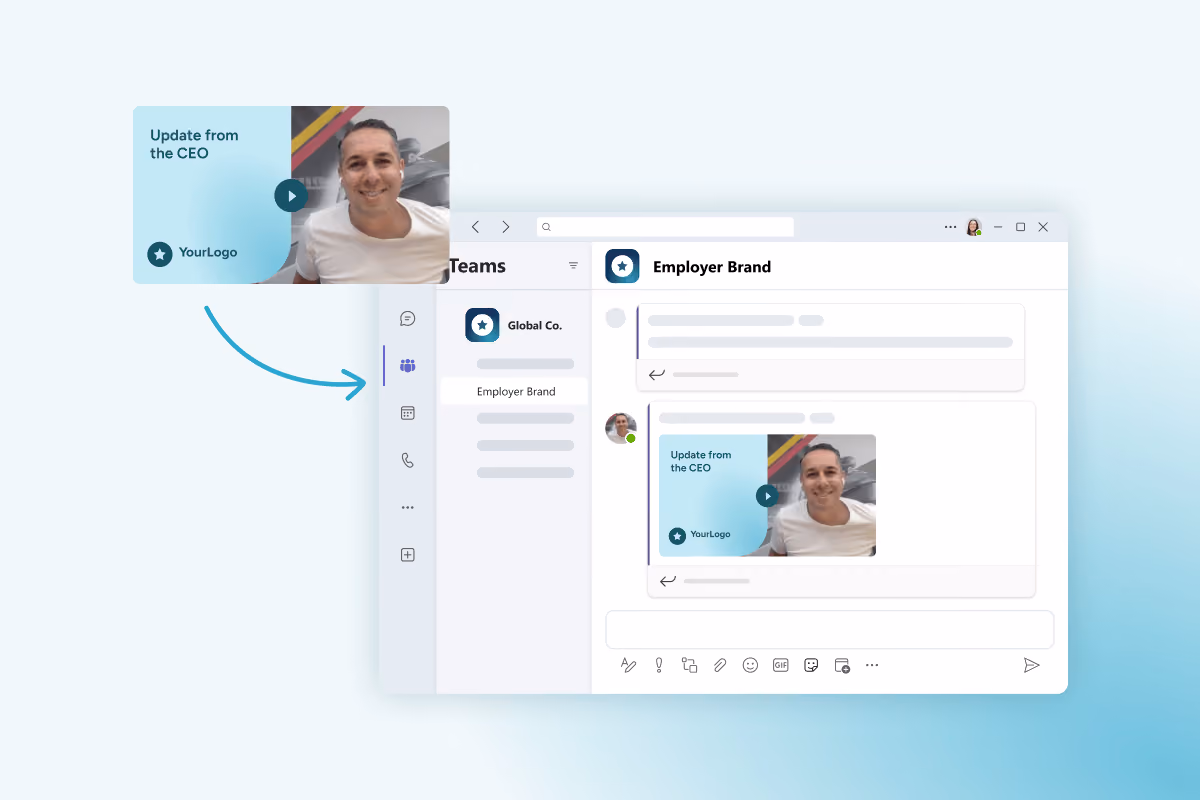
Task: Show more compose options ellipsis
Action: pos(872,665)
